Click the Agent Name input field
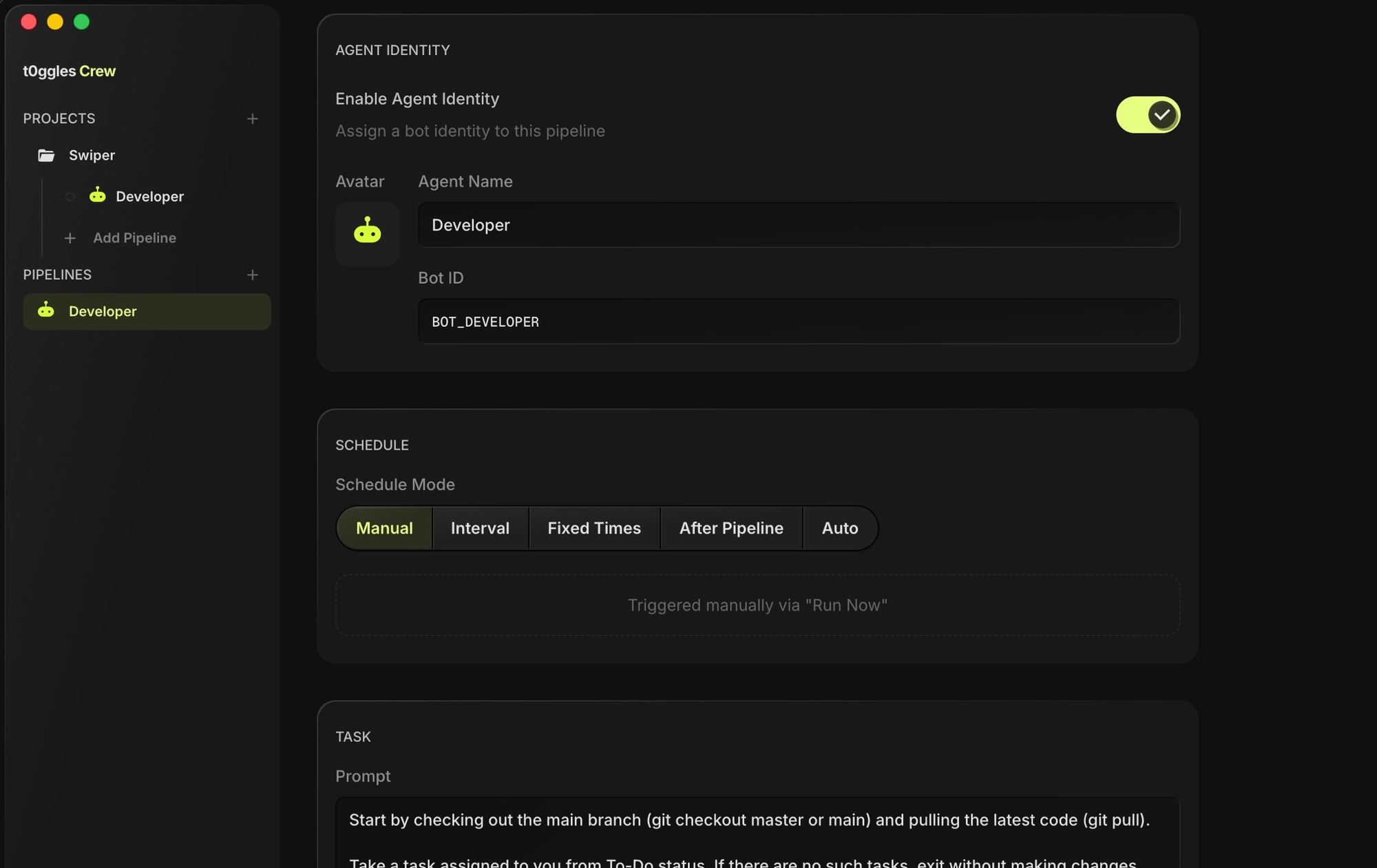Screen dimensions: 1377x868 pyautogui.click(x=799, y=225)
